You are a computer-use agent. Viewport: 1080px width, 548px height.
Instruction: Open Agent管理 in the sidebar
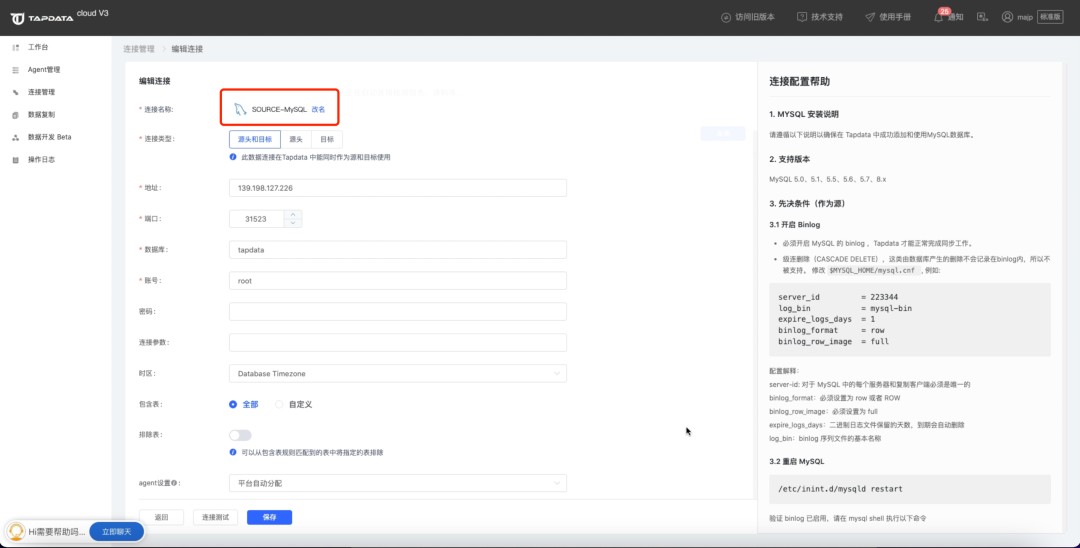click(x=44, y=70)
